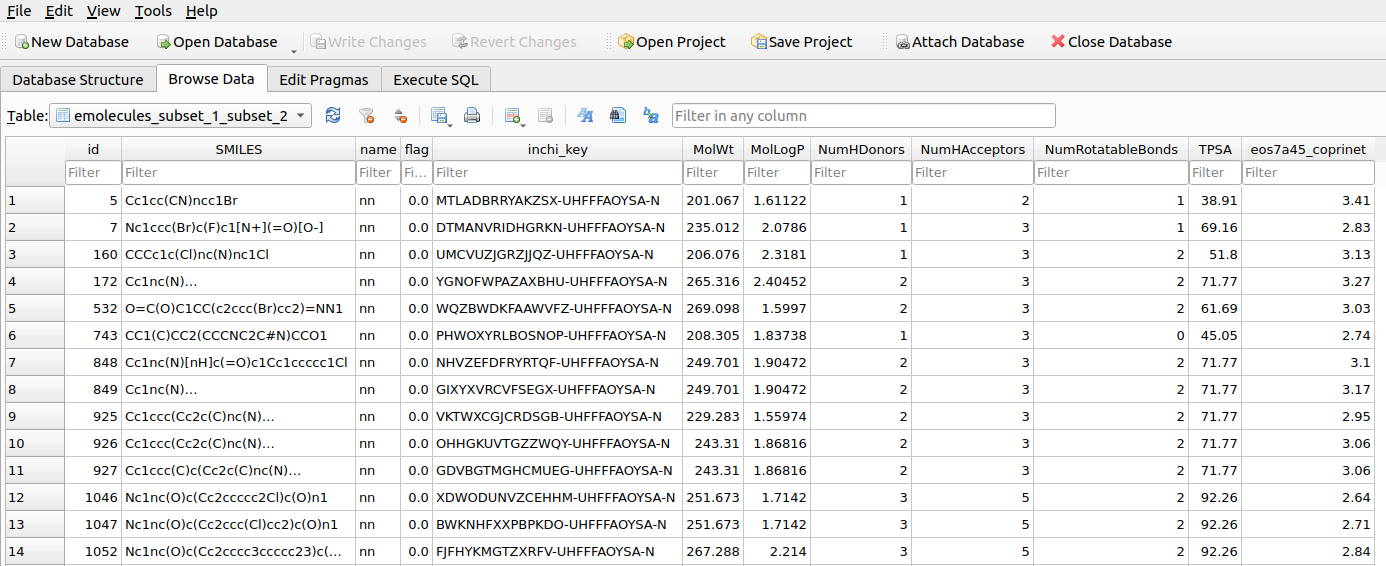
Task: Print the table data
Action: [472, 116]
